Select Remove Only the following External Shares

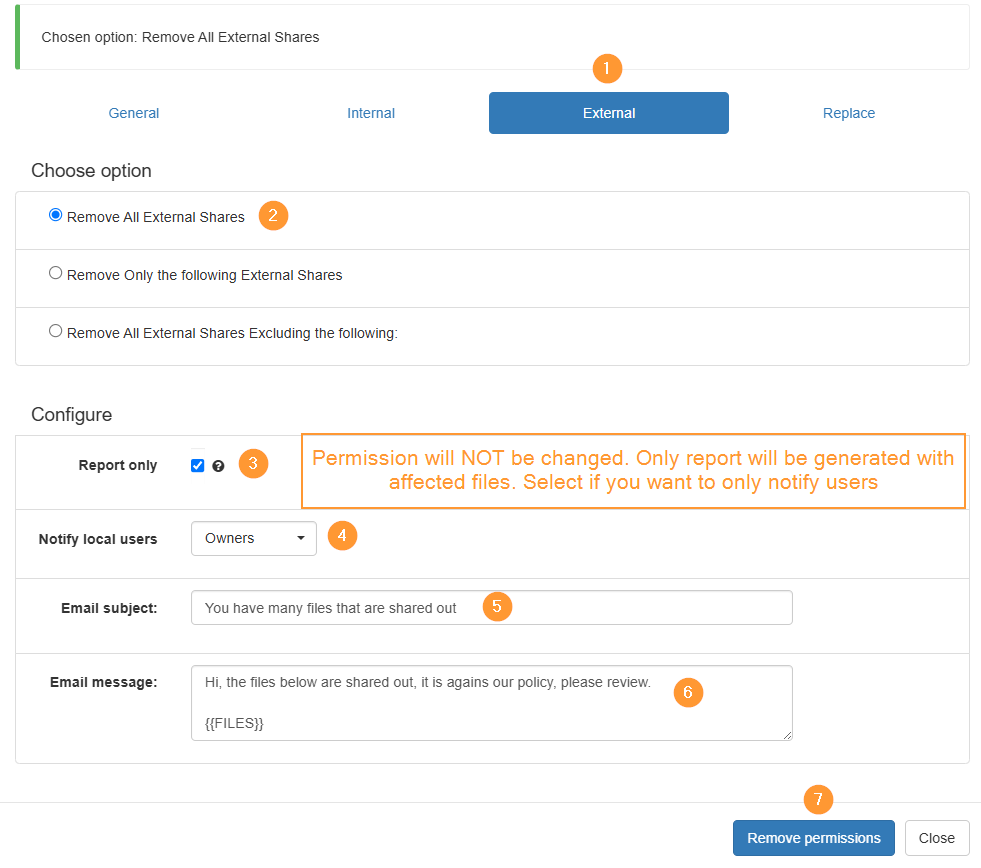[56, 273]
